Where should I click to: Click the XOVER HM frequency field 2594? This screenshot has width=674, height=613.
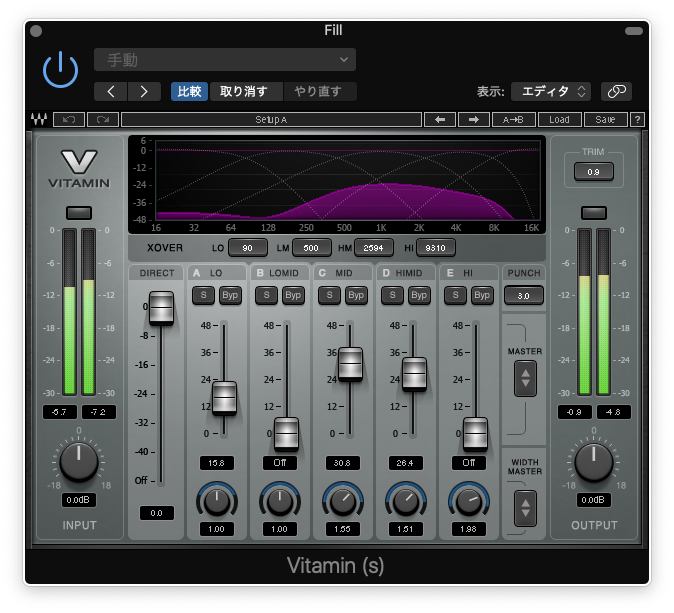pos(373,248)
